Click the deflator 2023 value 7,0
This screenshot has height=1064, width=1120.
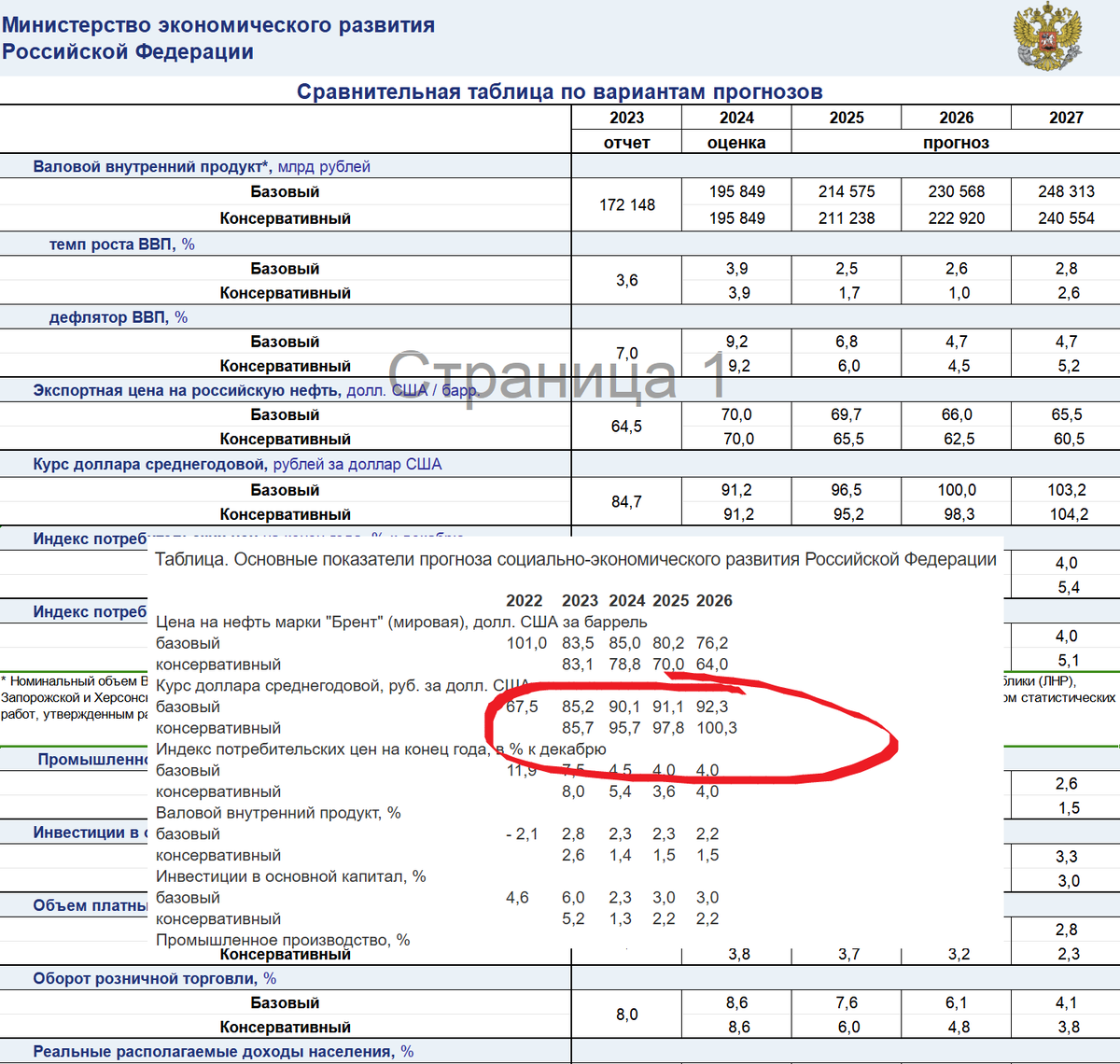coord(627,353)
